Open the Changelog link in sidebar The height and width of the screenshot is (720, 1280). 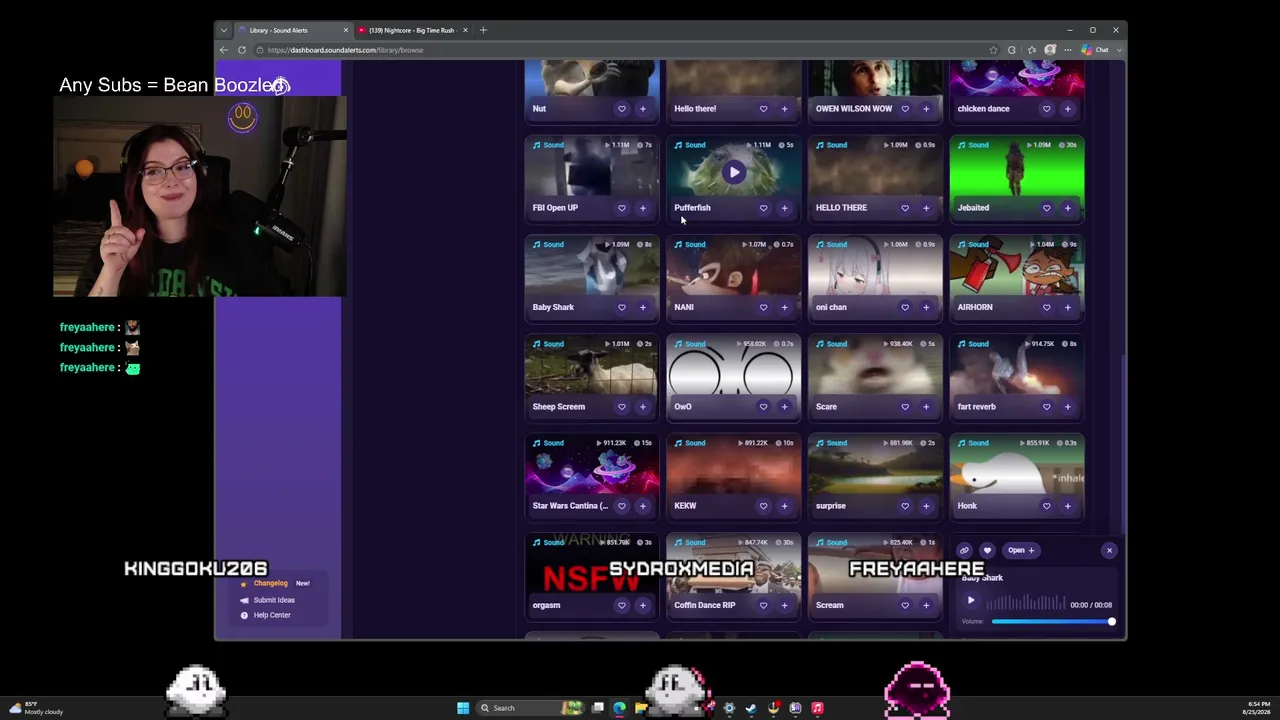click(270, 583)
